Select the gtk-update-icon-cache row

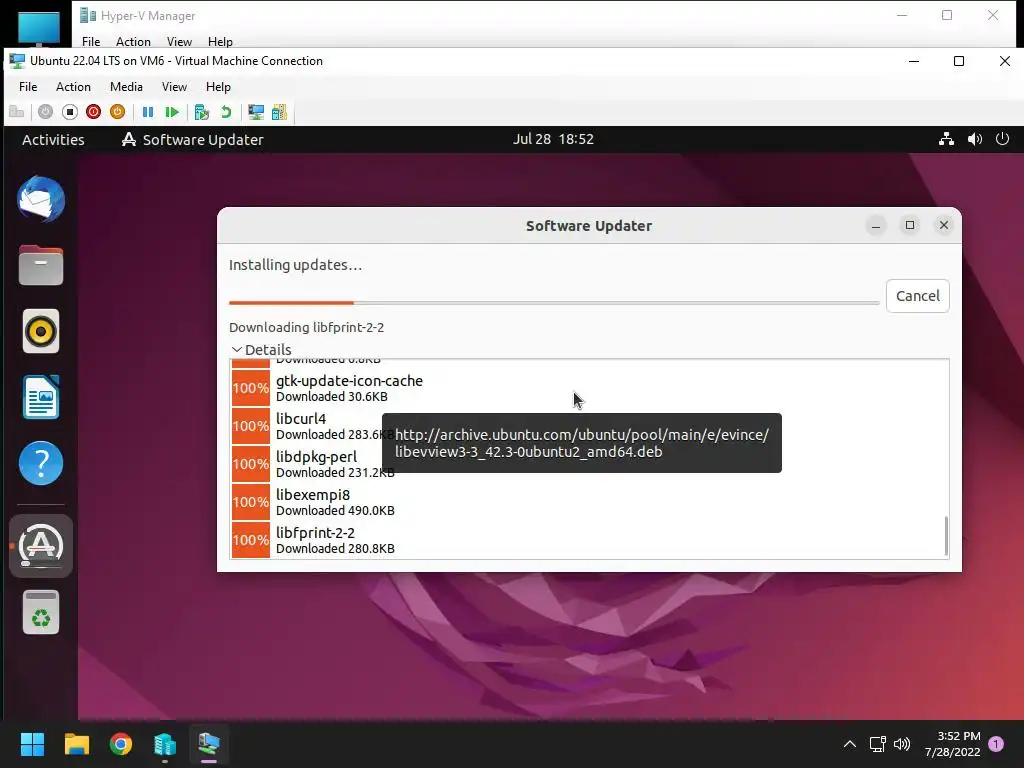click(588, 388)
